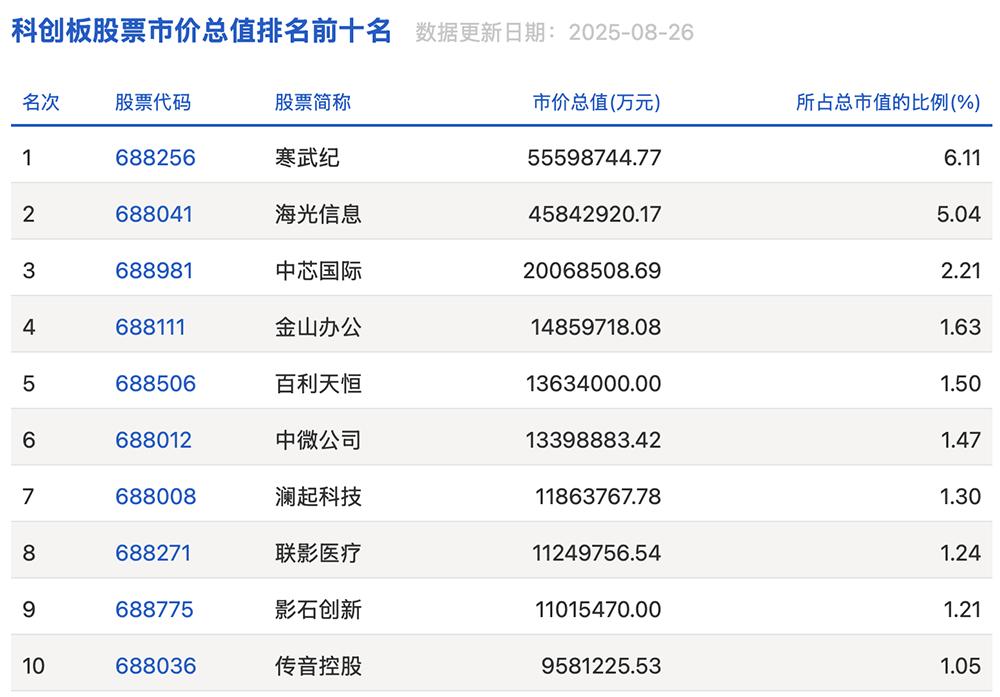Select stock name 海光信息
Screen dimensions: 1000x697
[x=318, y=214]
